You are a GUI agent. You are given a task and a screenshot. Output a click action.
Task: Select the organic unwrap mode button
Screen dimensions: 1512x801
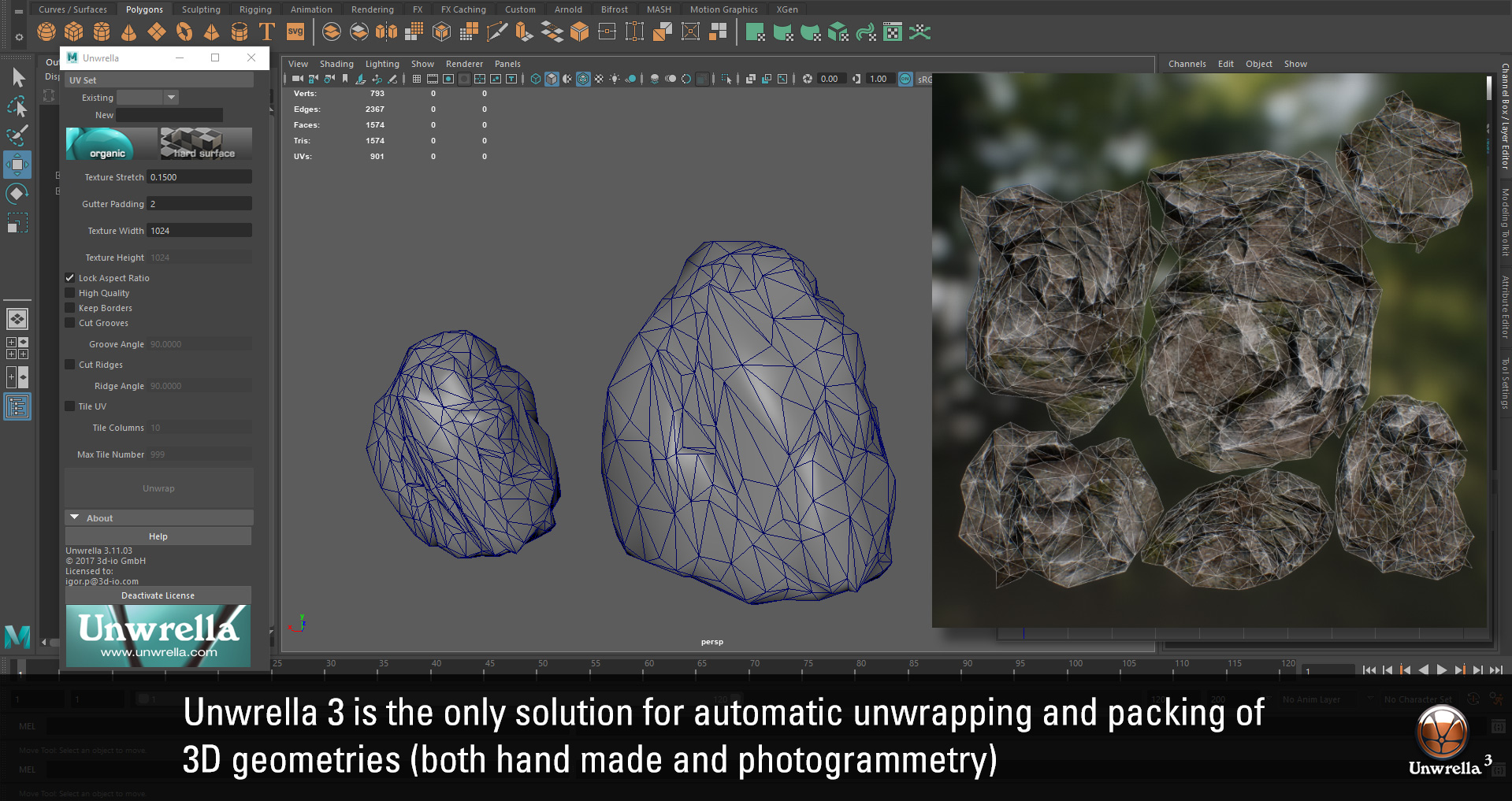pyautogui.click(x=111, y=144)
